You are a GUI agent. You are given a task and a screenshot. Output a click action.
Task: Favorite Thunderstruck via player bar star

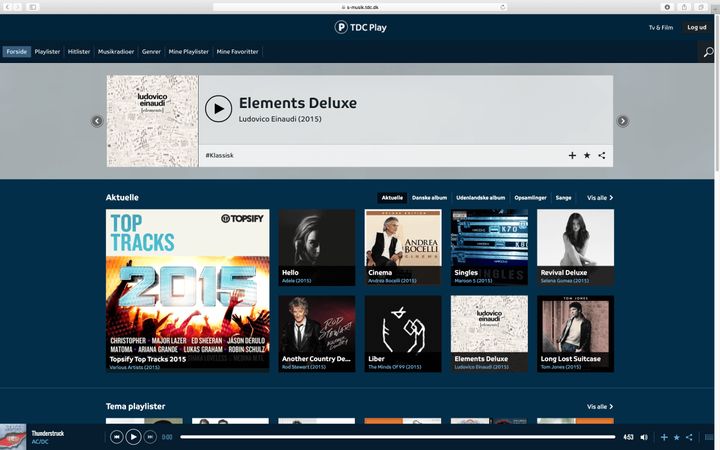[676, 437]
